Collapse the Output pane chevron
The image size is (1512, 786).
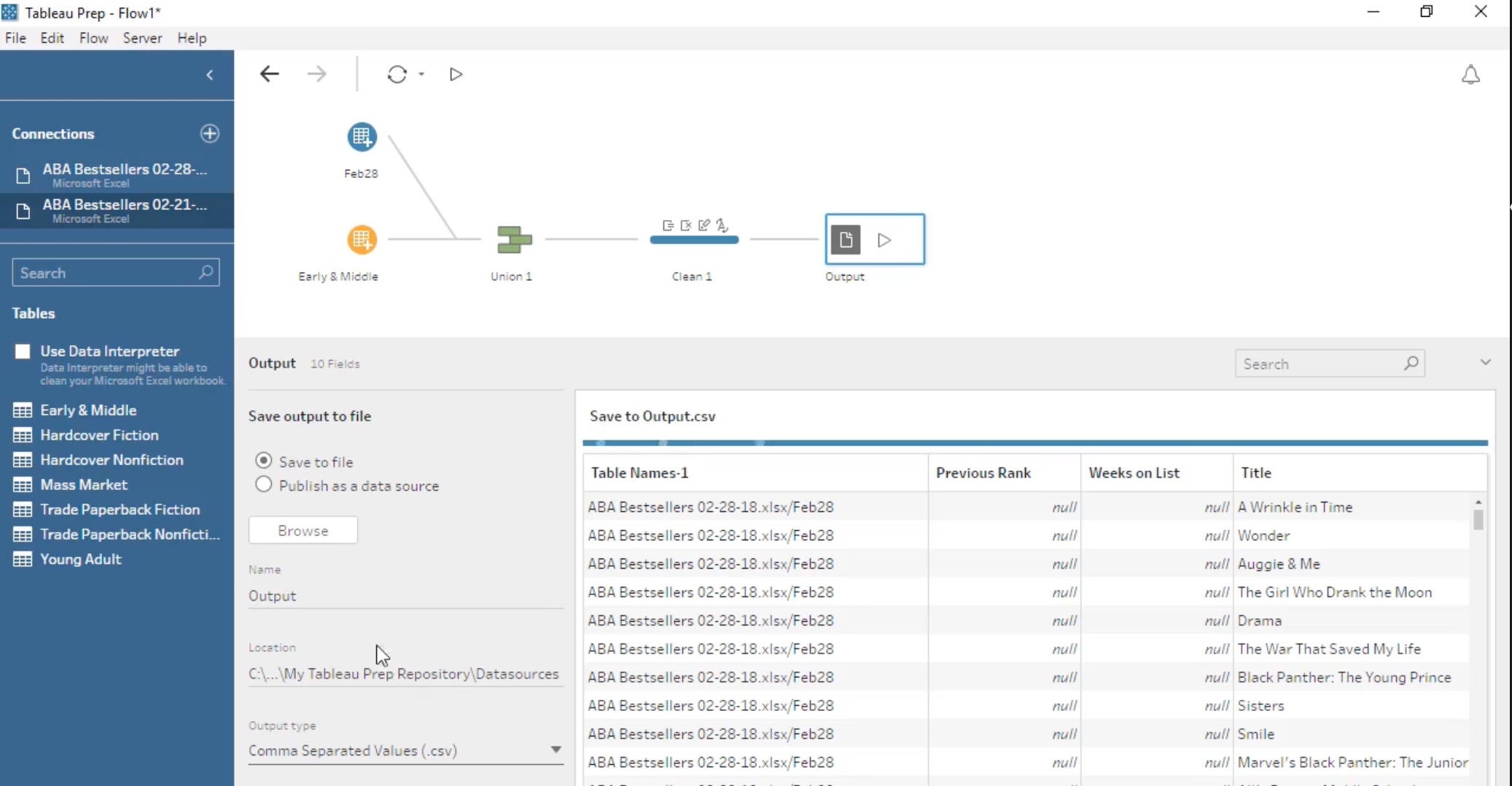(1485, 362)
